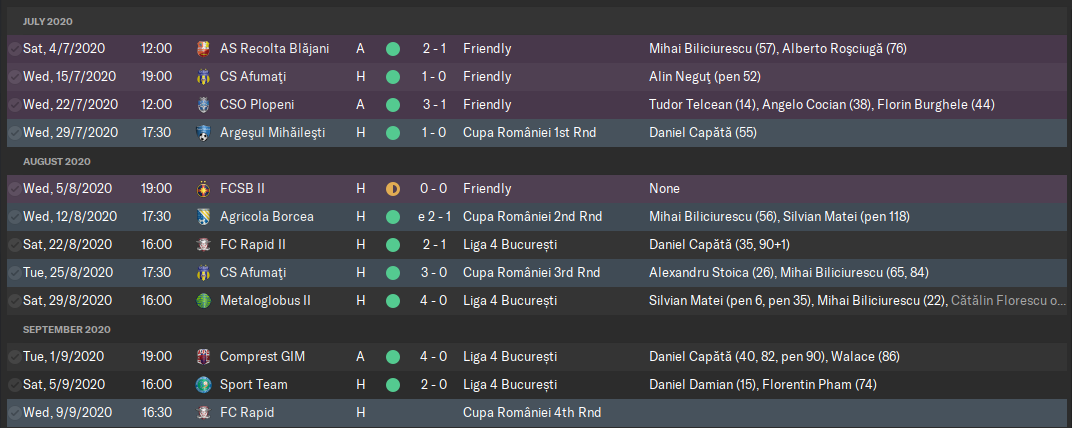Screen dimensions: 1072x428
Task: Click the Comprest GIM club badge
Action: [202, 357]
